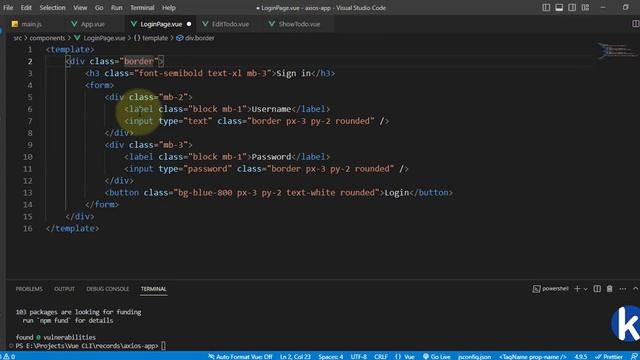Click the "Username" label text in code
The height and width of the screenshot is (360, 640).
pos(271,109)
